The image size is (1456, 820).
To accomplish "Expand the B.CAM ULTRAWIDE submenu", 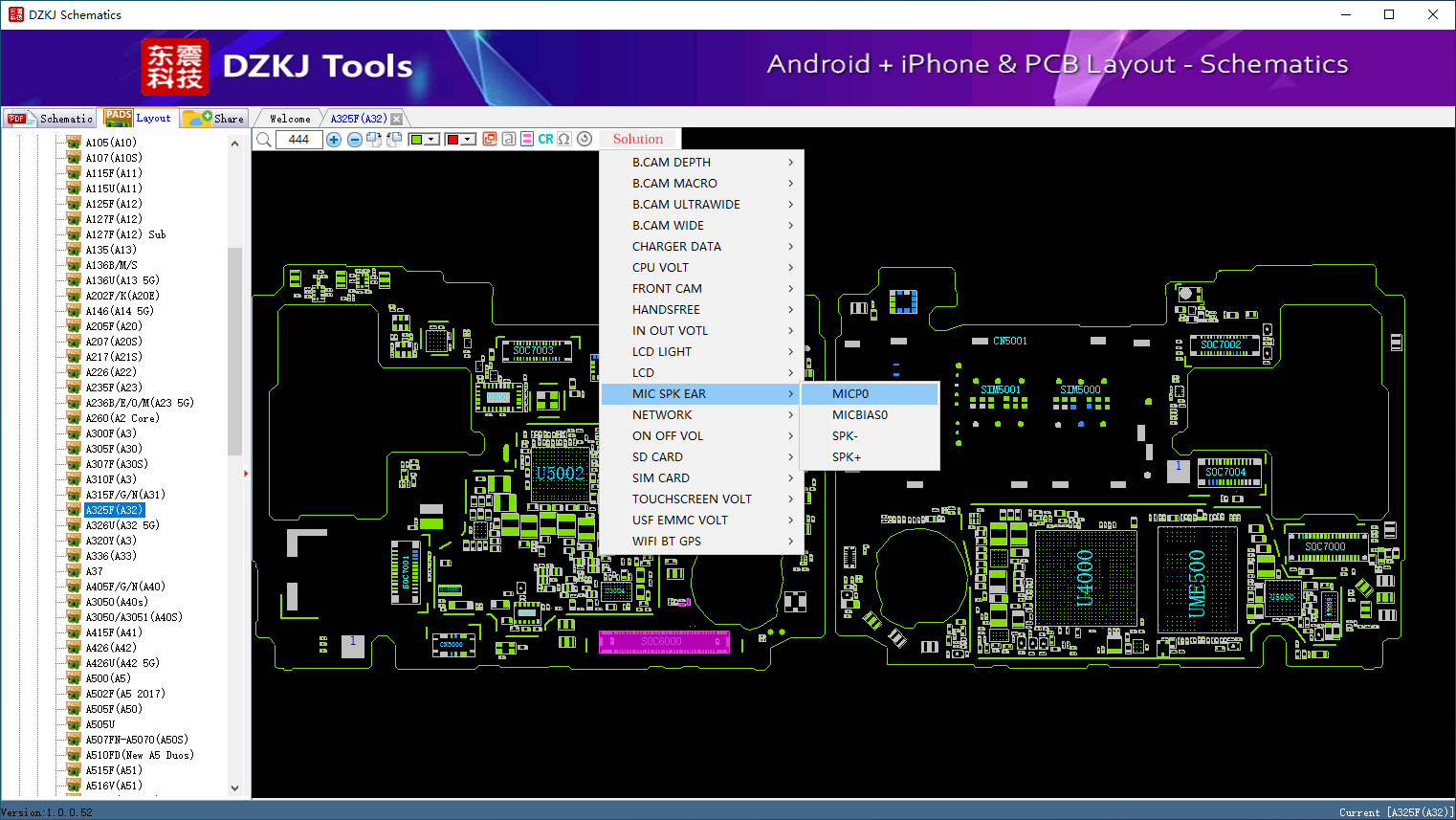I will [x=702, y=205].
